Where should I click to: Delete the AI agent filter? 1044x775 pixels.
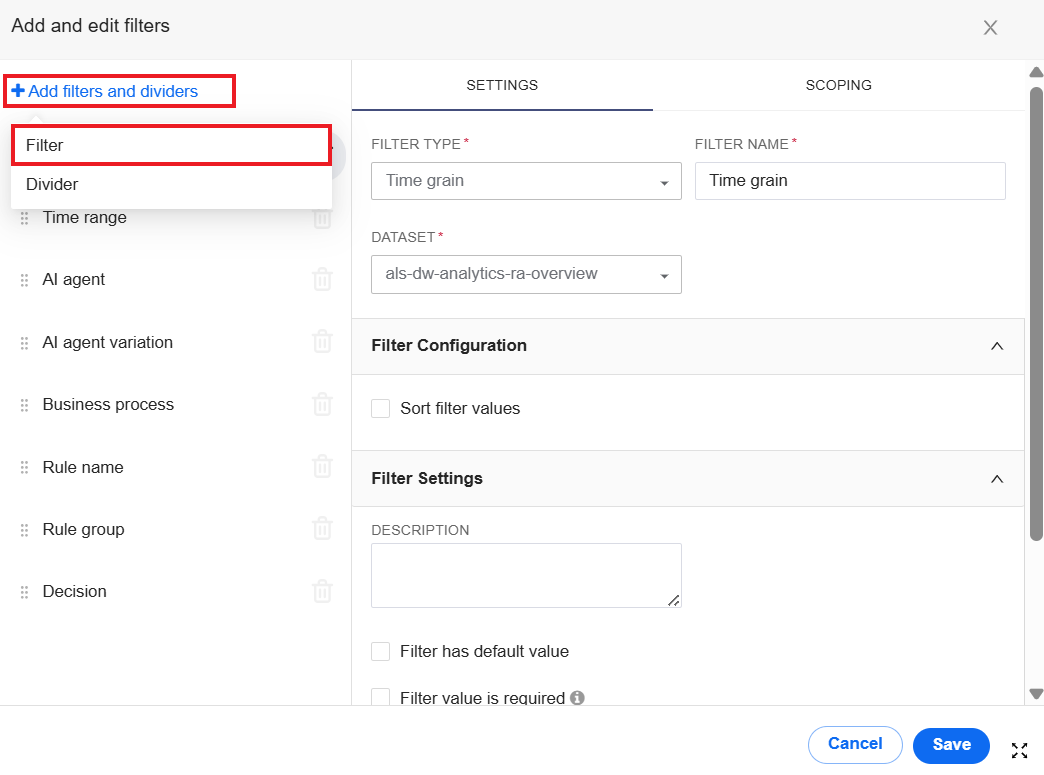[x=322, y=280]
